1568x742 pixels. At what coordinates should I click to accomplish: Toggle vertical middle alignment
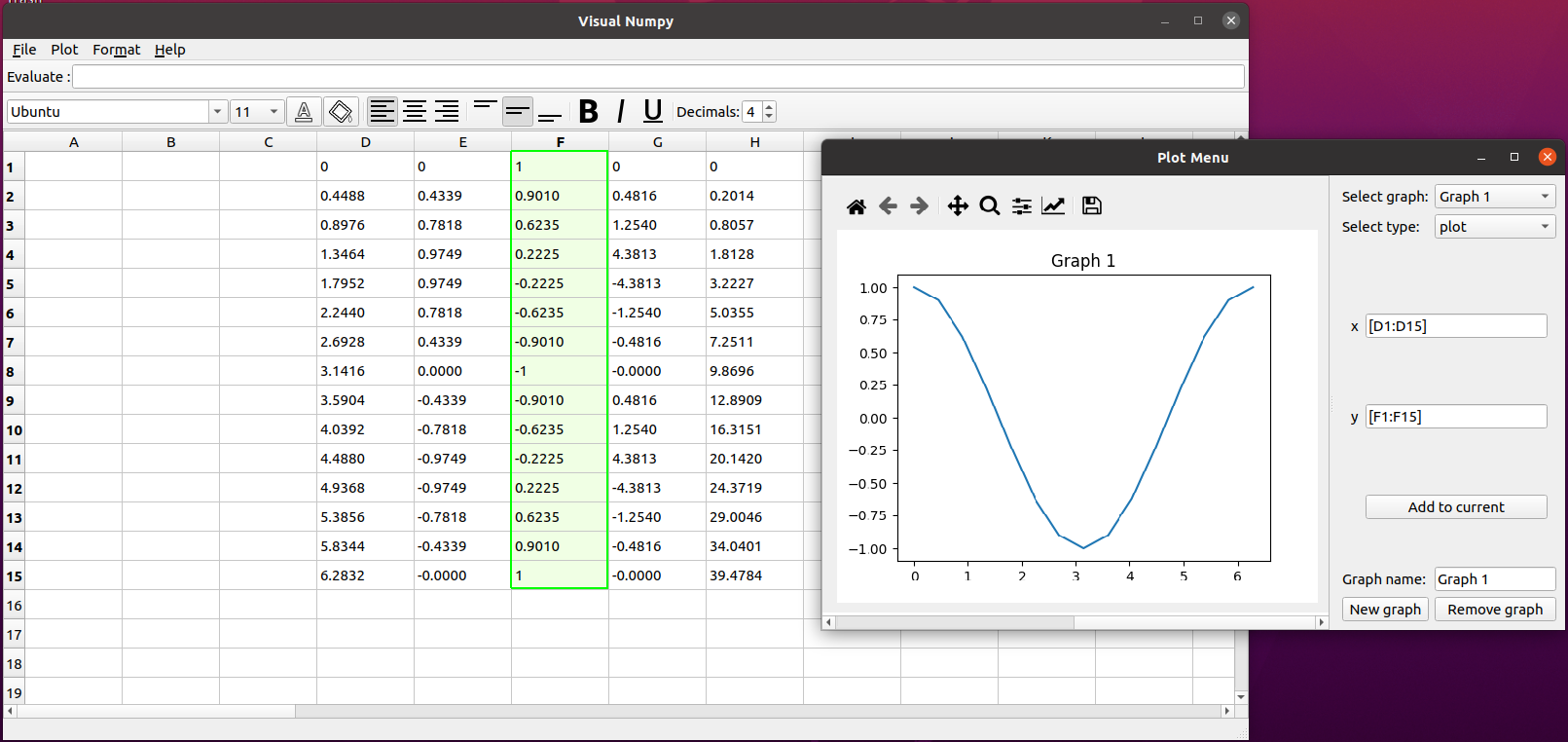pyautogui.click(x=518, y=112)
